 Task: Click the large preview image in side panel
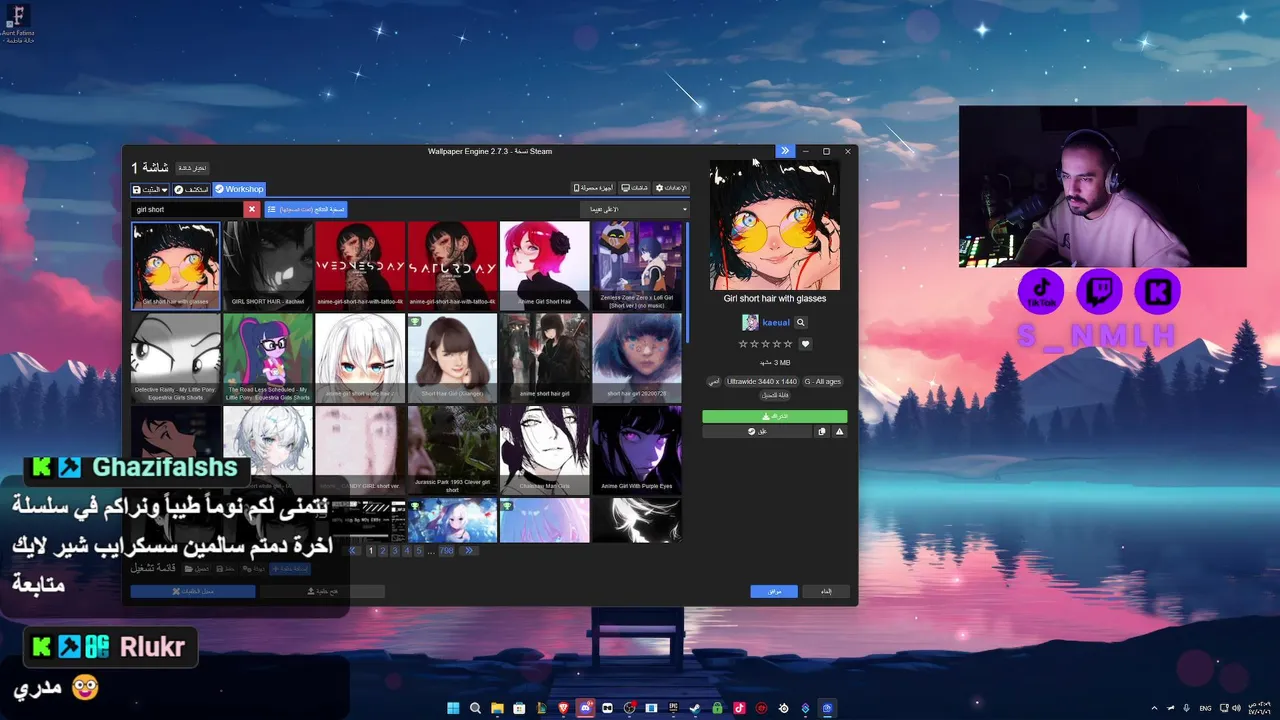pos(775,225)
